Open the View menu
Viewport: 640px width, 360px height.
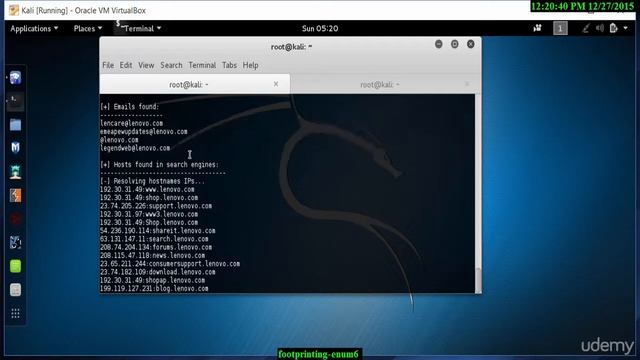point(146,65)
